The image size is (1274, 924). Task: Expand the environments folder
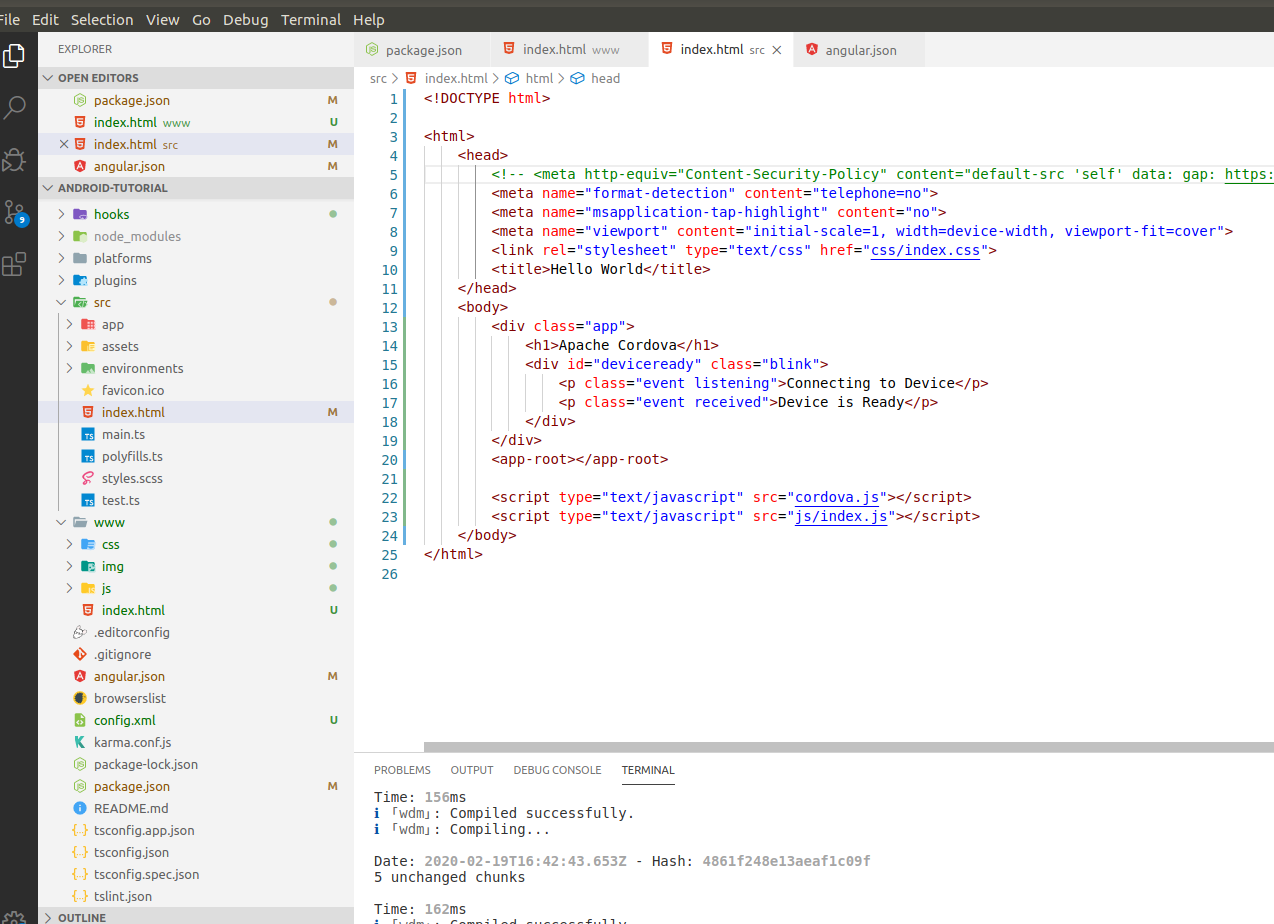(69, 368)
